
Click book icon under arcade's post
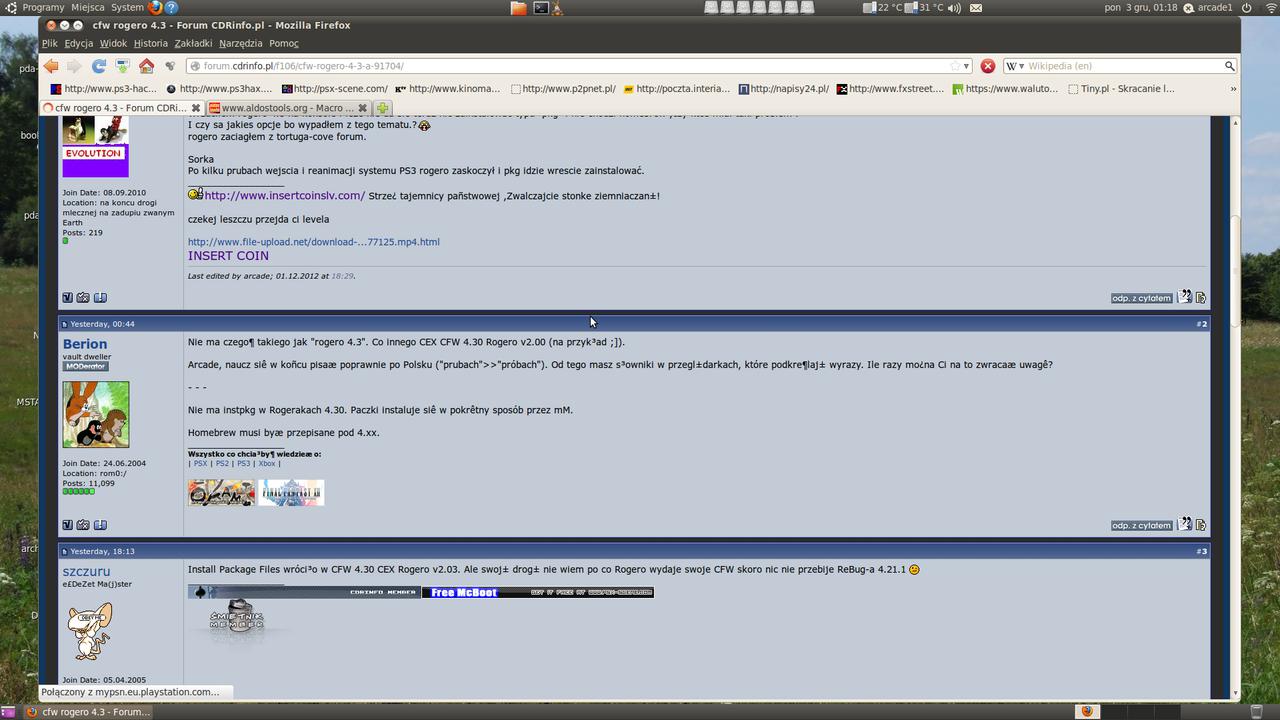coord(100,298)
